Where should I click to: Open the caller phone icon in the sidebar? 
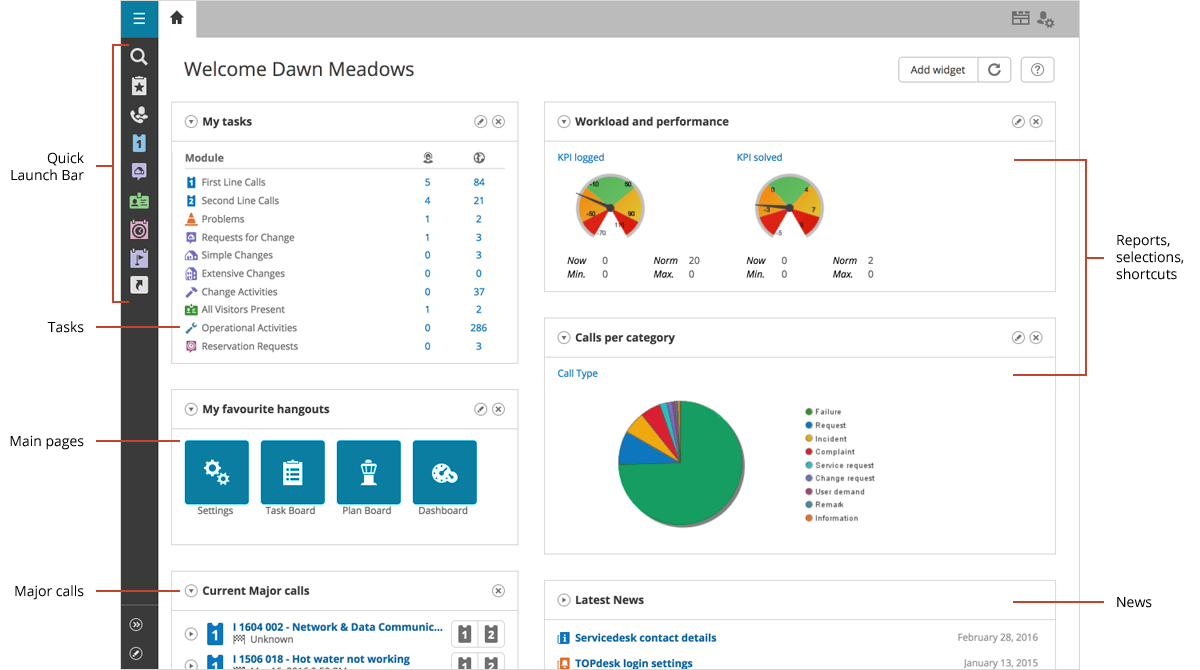(x=138, y=114)
